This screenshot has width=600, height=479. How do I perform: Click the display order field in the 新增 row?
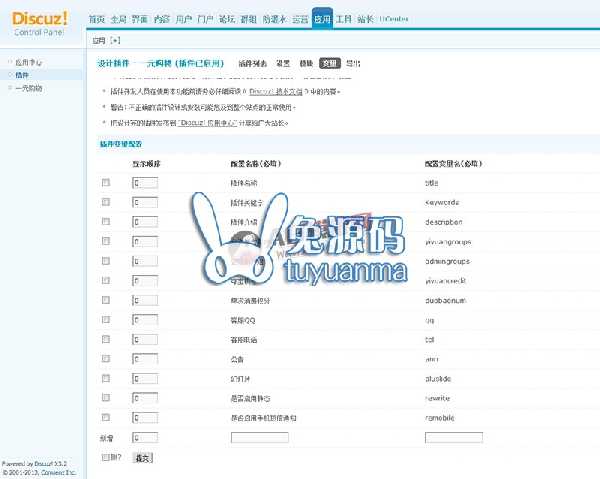click(x=145, y=438)
